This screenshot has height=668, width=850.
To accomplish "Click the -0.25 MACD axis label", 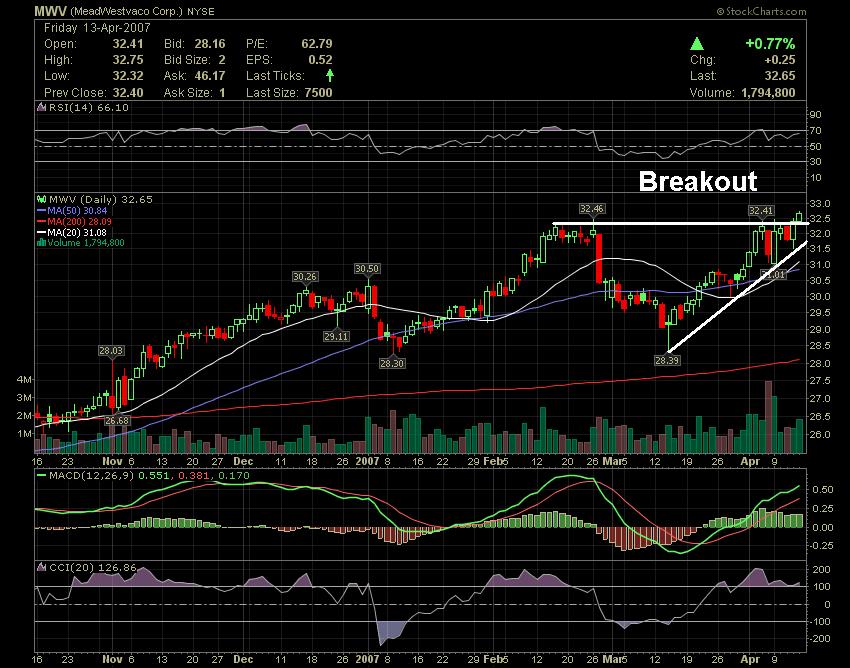I will click(820, 545).
